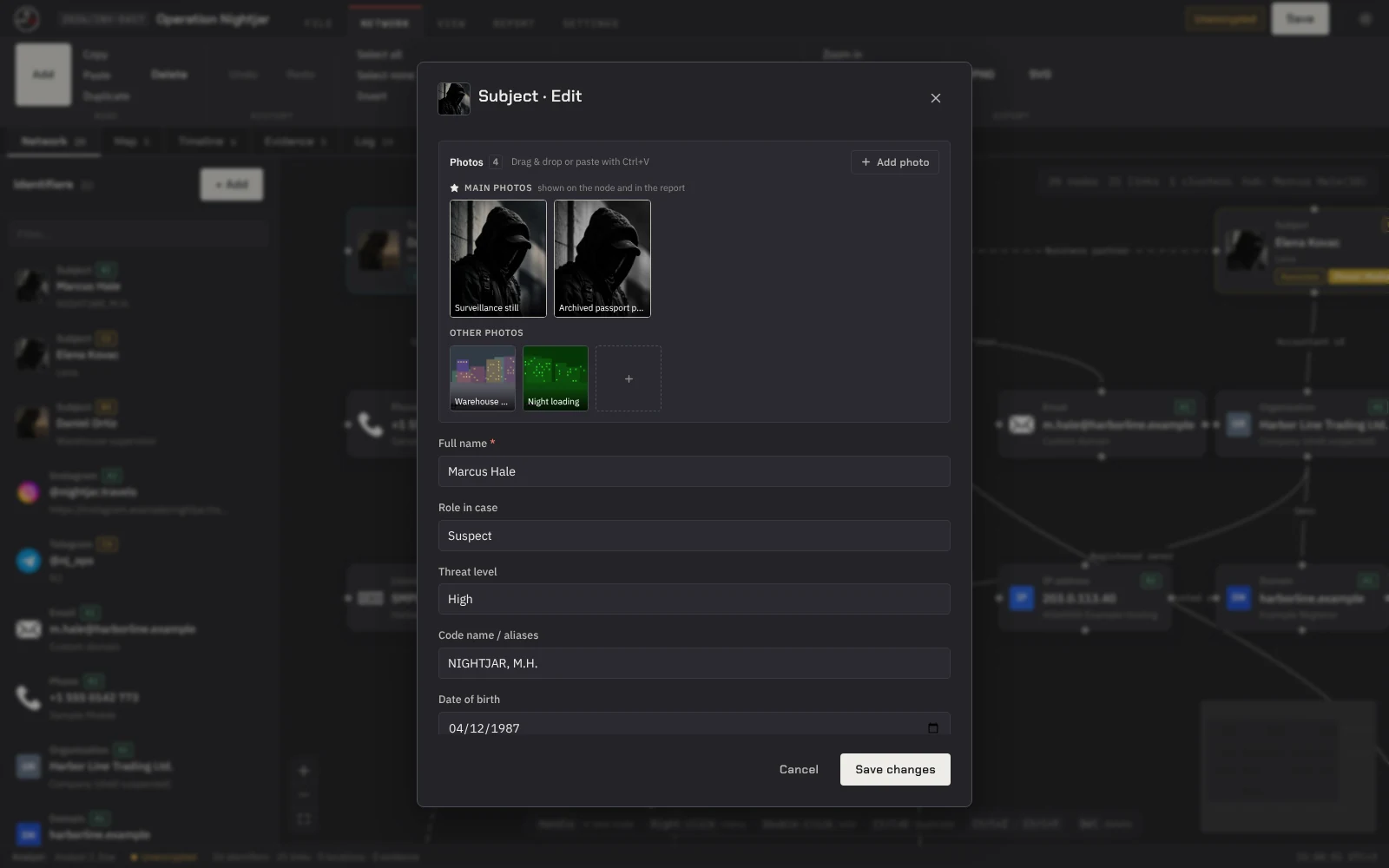
Task: Switch to the Network tab behind the dialog
Action: click(54, 141)
